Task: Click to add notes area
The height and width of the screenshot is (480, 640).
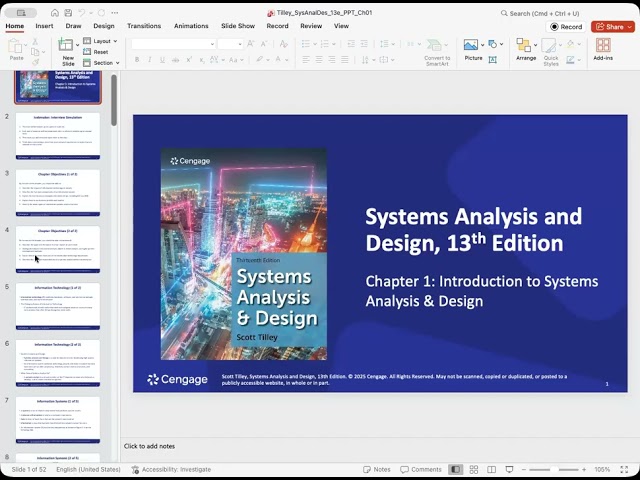Action: pyautogui.click(x=149, y=446)
